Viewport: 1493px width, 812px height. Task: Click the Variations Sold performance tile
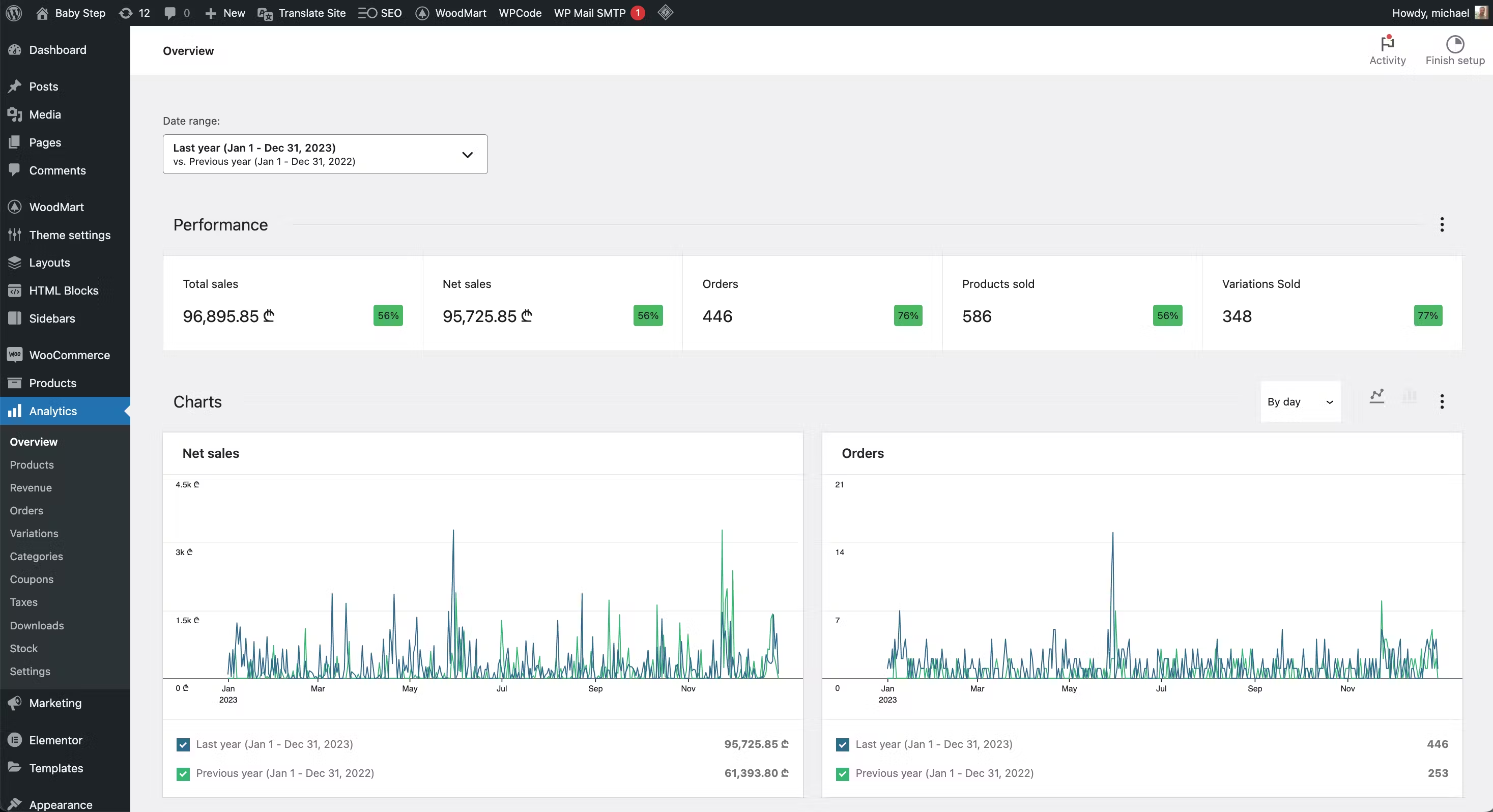(x=1332, y=303)
